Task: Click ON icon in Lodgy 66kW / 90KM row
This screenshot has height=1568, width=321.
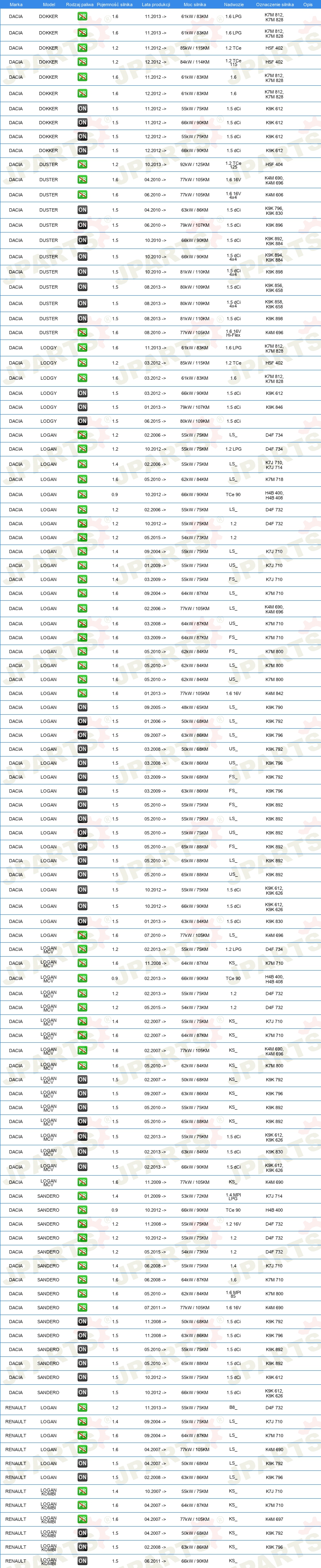Action: [x=82, y=394]
